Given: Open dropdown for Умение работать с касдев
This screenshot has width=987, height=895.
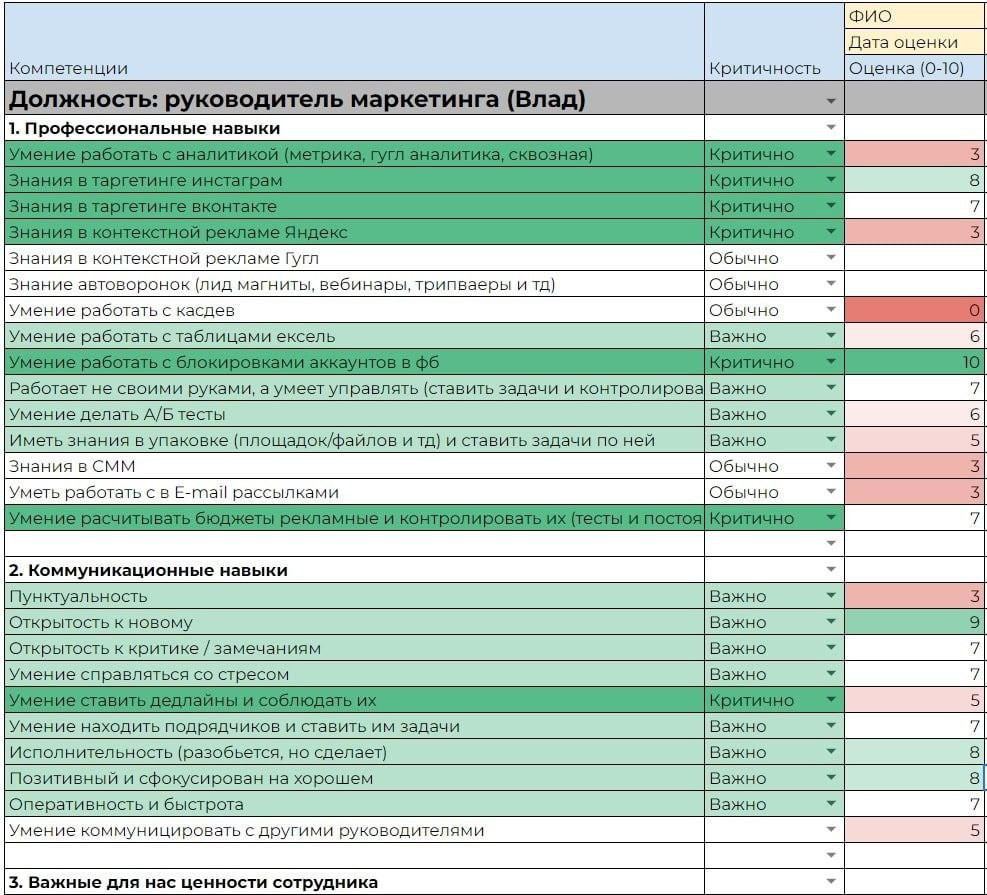Looking at the screenshot, I should (x=830, y=310).
